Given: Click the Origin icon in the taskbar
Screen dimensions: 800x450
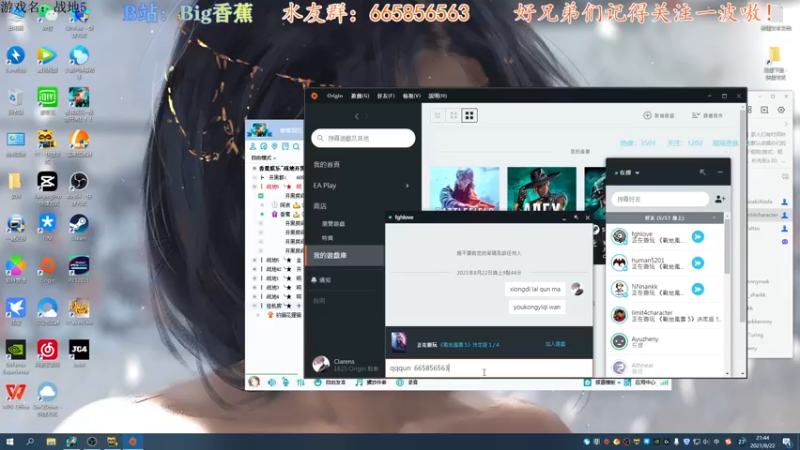Looking at the screenshot, I should coord(133,442).
